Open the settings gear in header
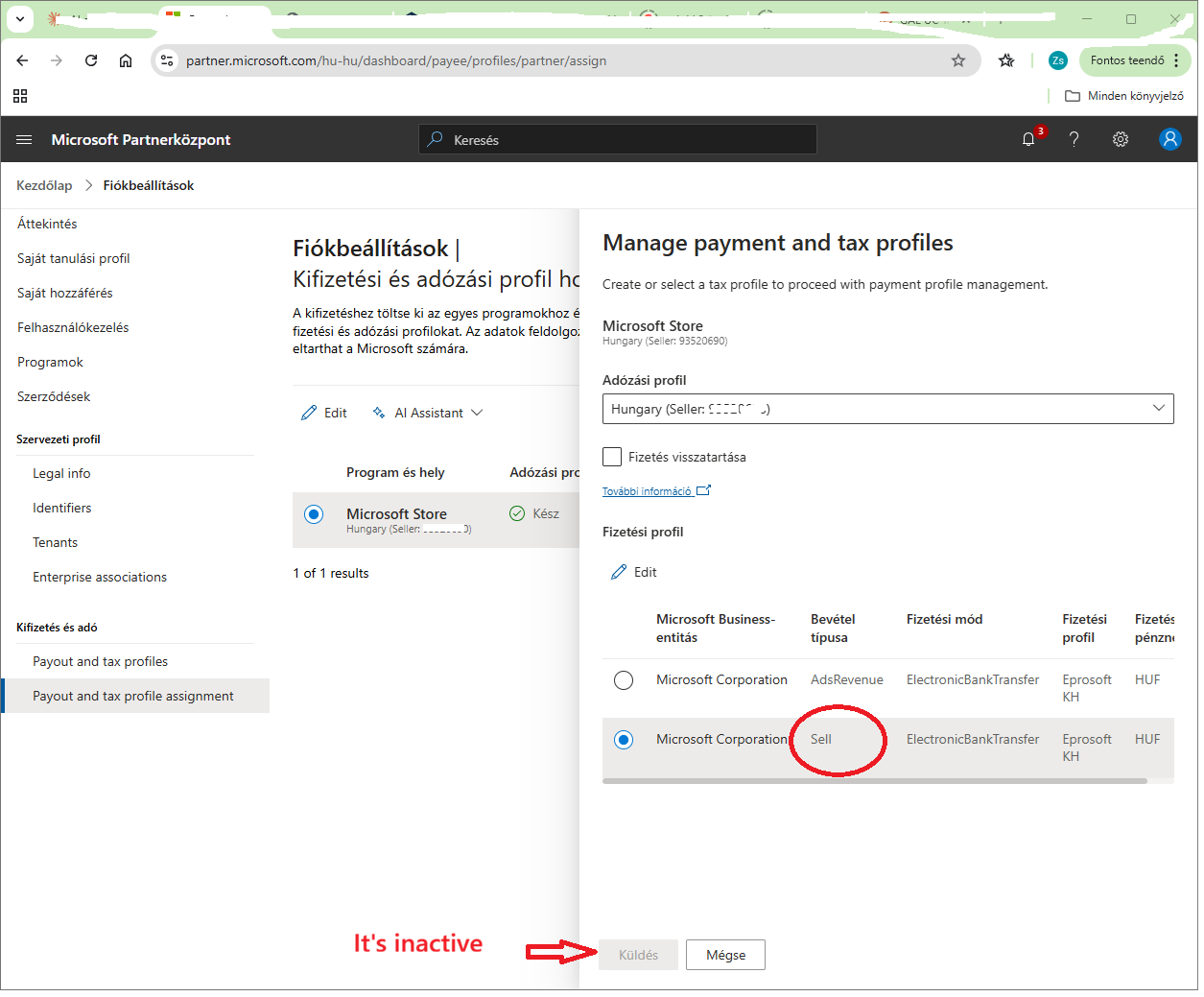 click(x=1121, y=140)
